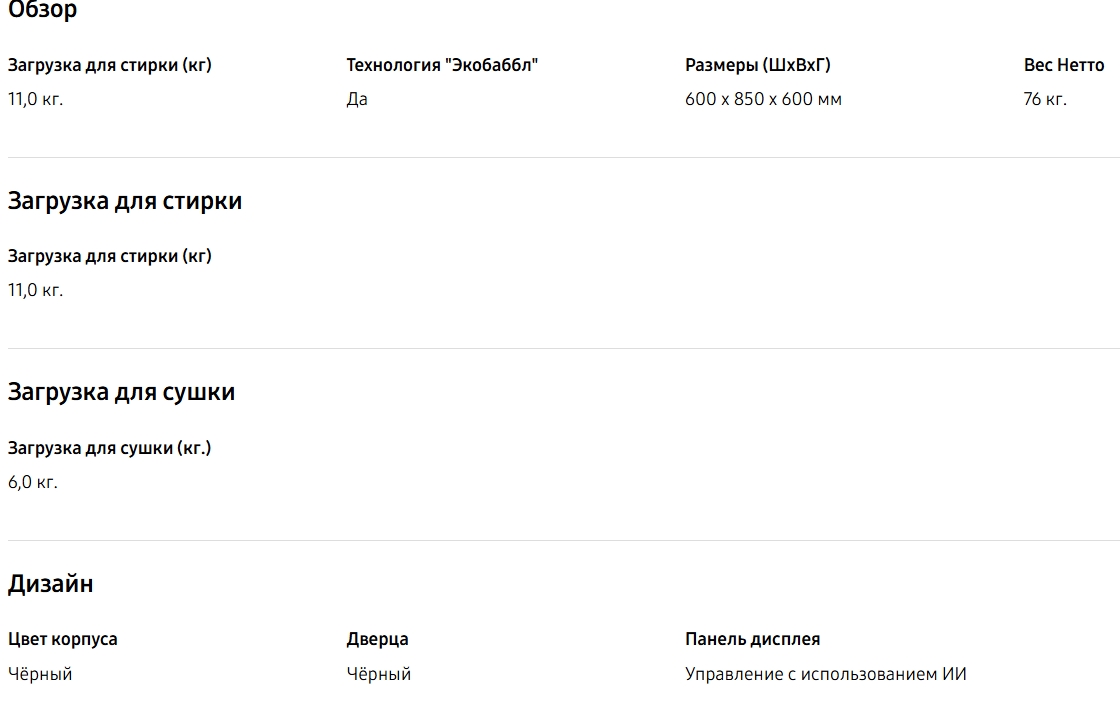Click the Размеры (ШхВхГ) label
Screen dimensions: 1120x723
tap(757, 65)
